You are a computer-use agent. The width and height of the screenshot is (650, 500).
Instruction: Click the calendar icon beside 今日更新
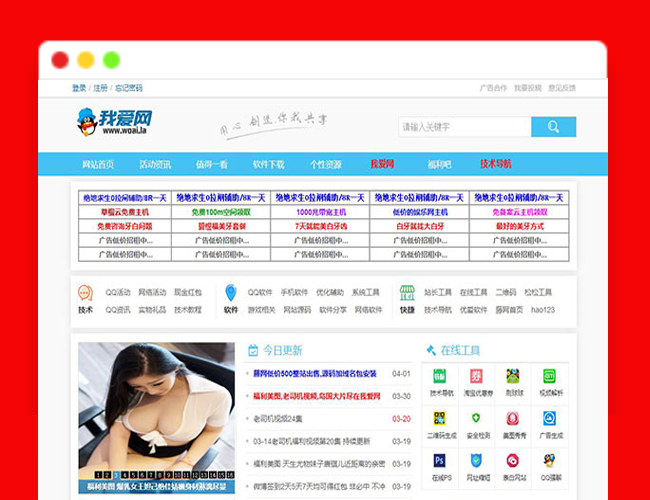coord(253,351)
